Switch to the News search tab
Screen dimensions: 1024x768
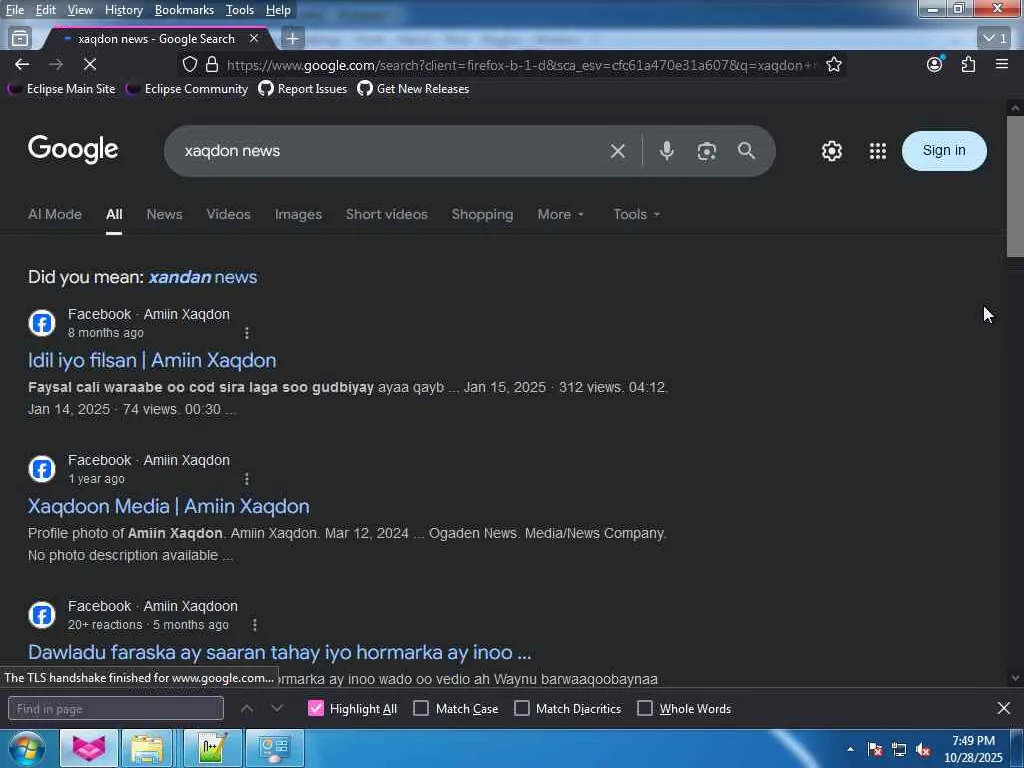(164, 214)
